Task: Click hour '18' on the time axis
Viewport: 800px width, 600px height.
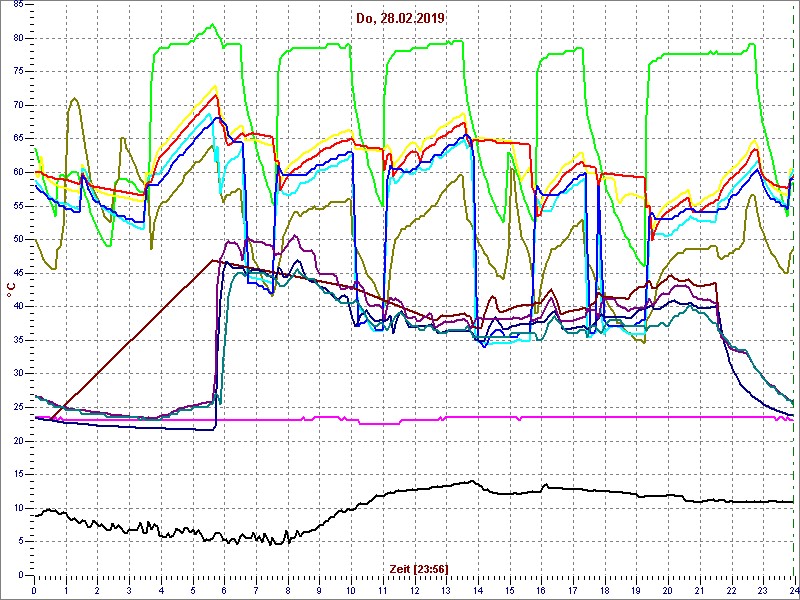Action: (x=605, y=589)
